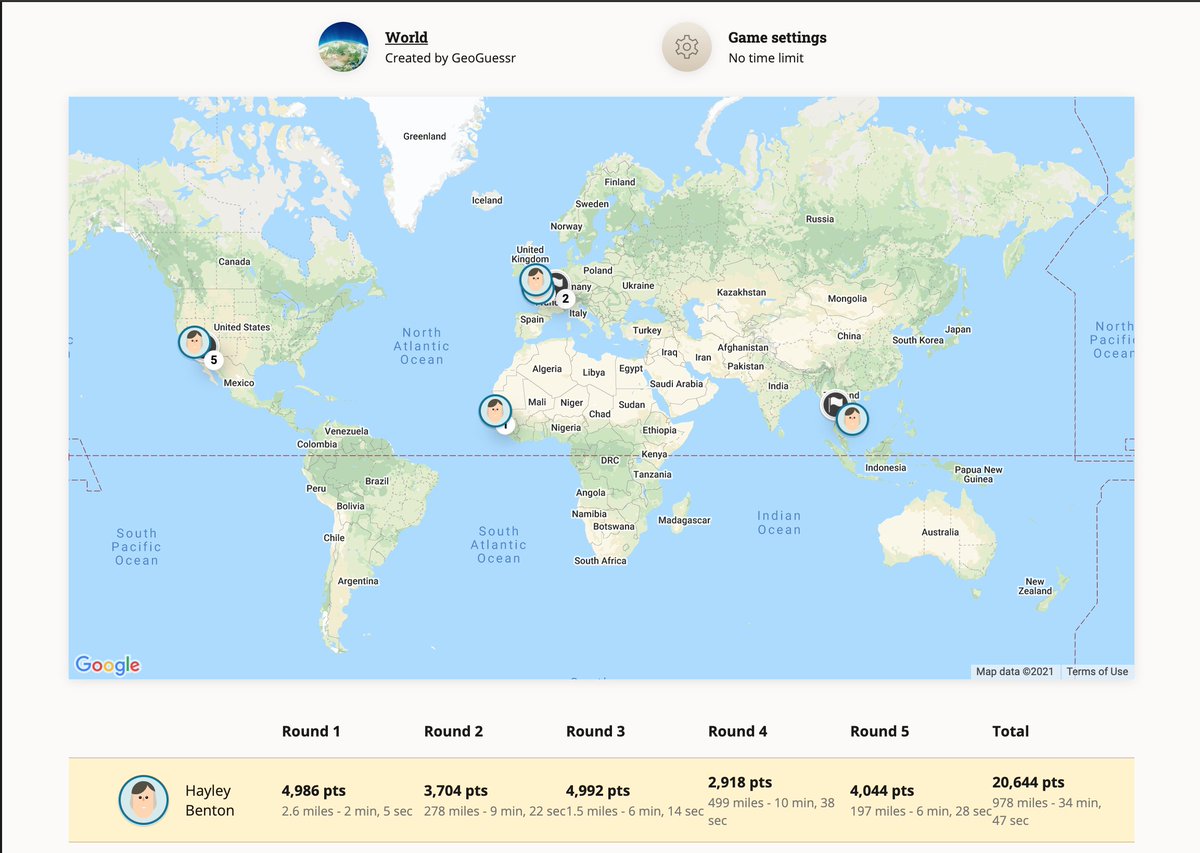Click the Indian Ocean label
This screenshot has height=853, width=1200.
(779, 522)
